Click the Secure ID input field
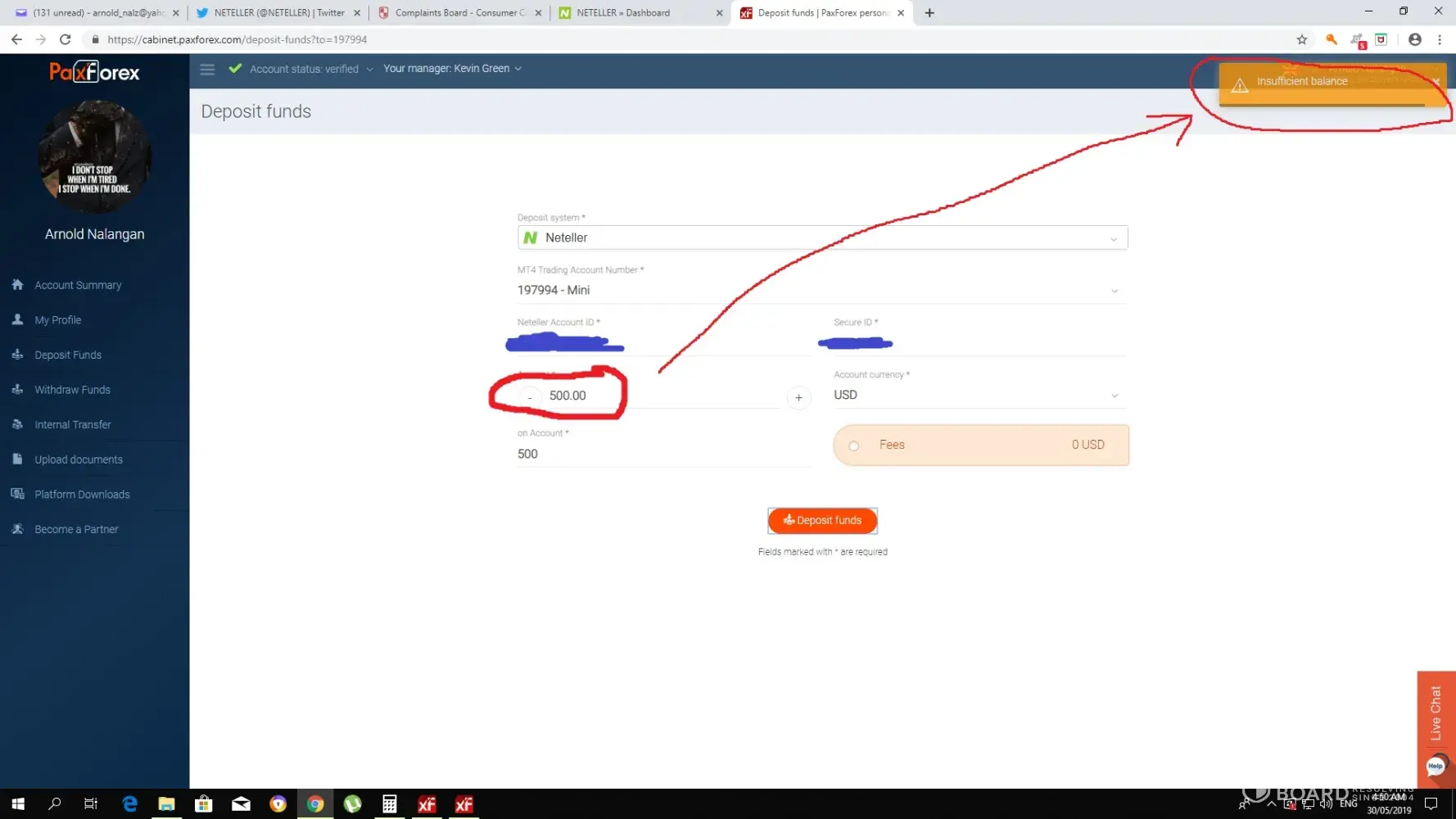1456x819 pixels. point(980,344)
